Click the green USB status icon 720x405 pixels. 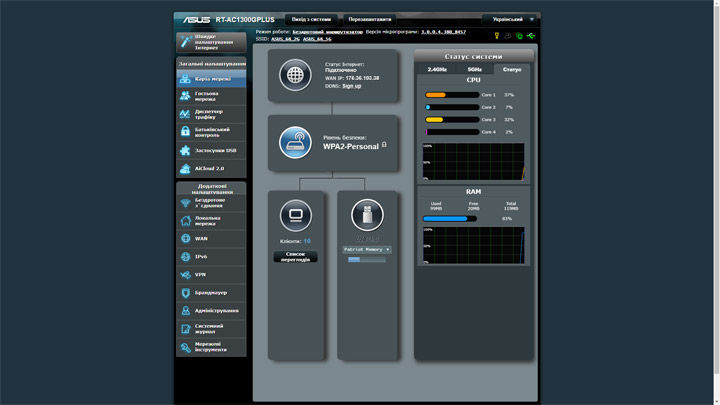pos(531,36)
